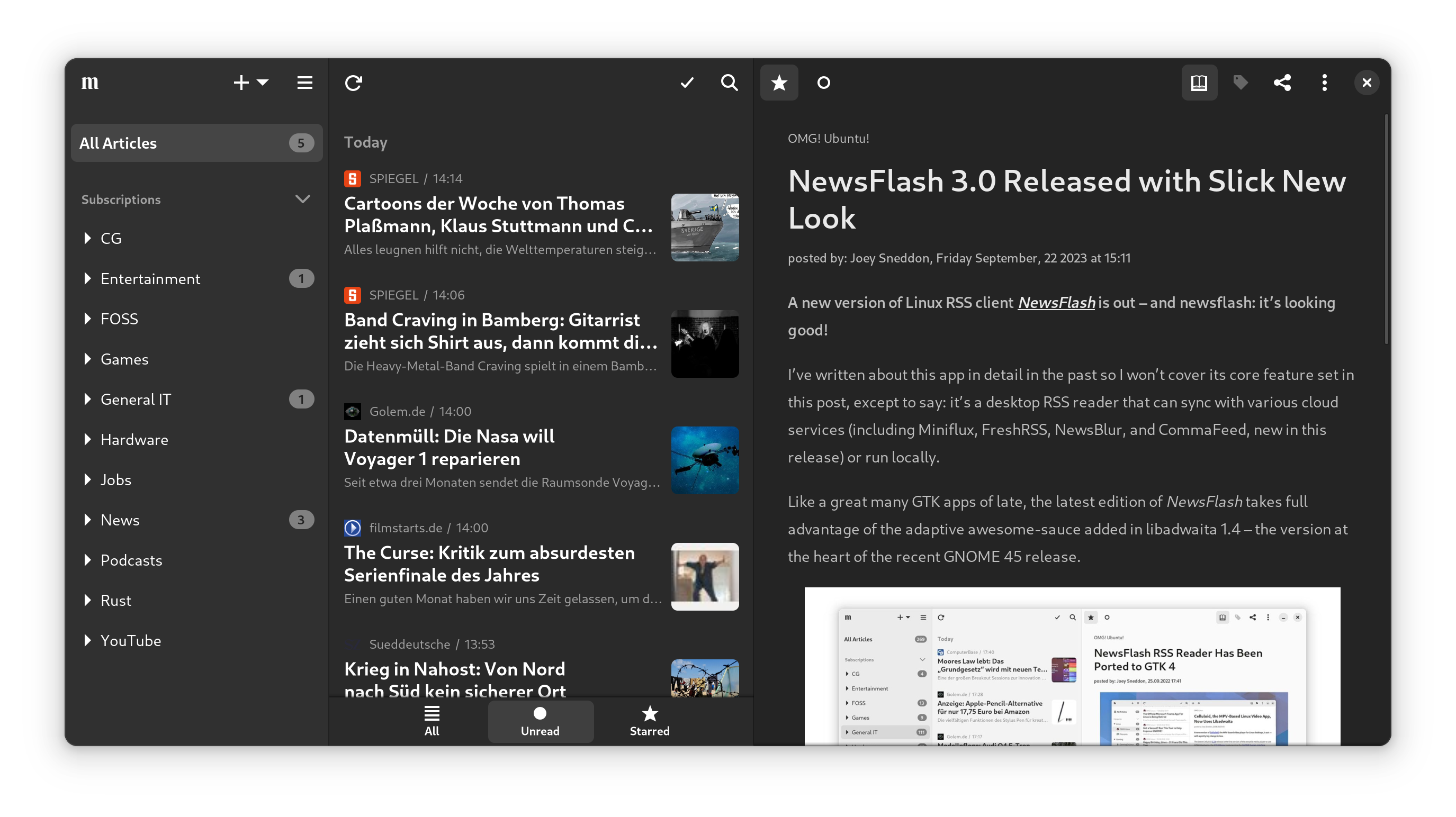Select the YouTube category label
Image resolution: width=1456 pixels, height=817 pixels.
[131, 640]
